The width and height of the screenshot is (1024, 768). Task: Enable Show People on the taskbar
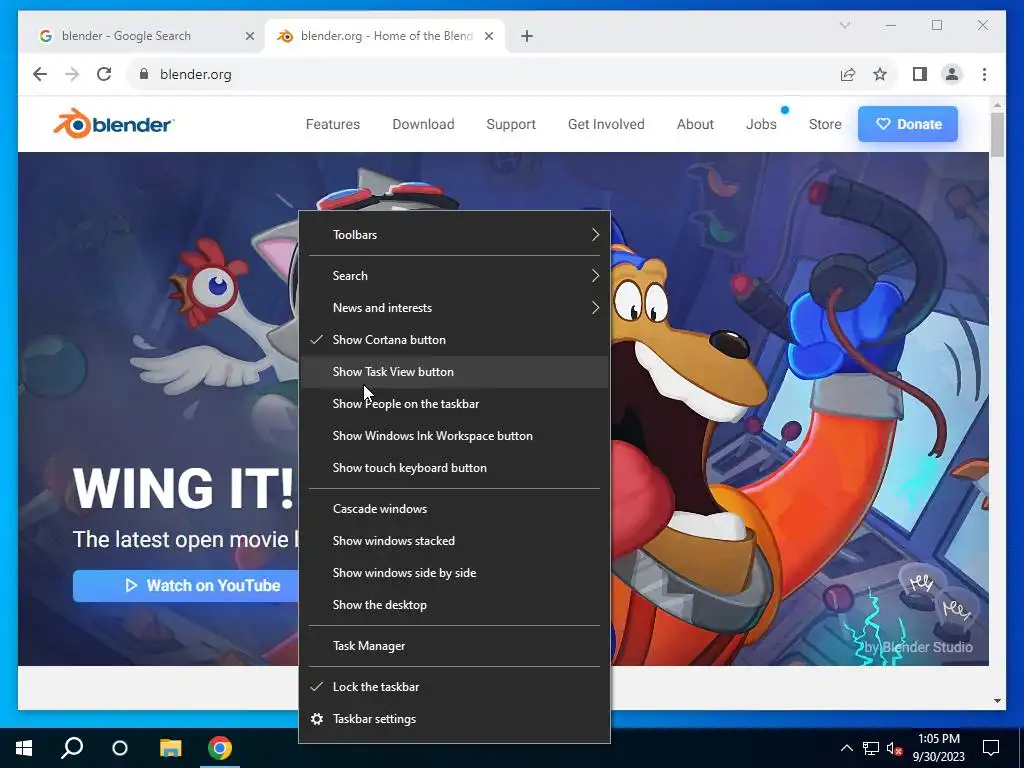[x=454, y=404]
